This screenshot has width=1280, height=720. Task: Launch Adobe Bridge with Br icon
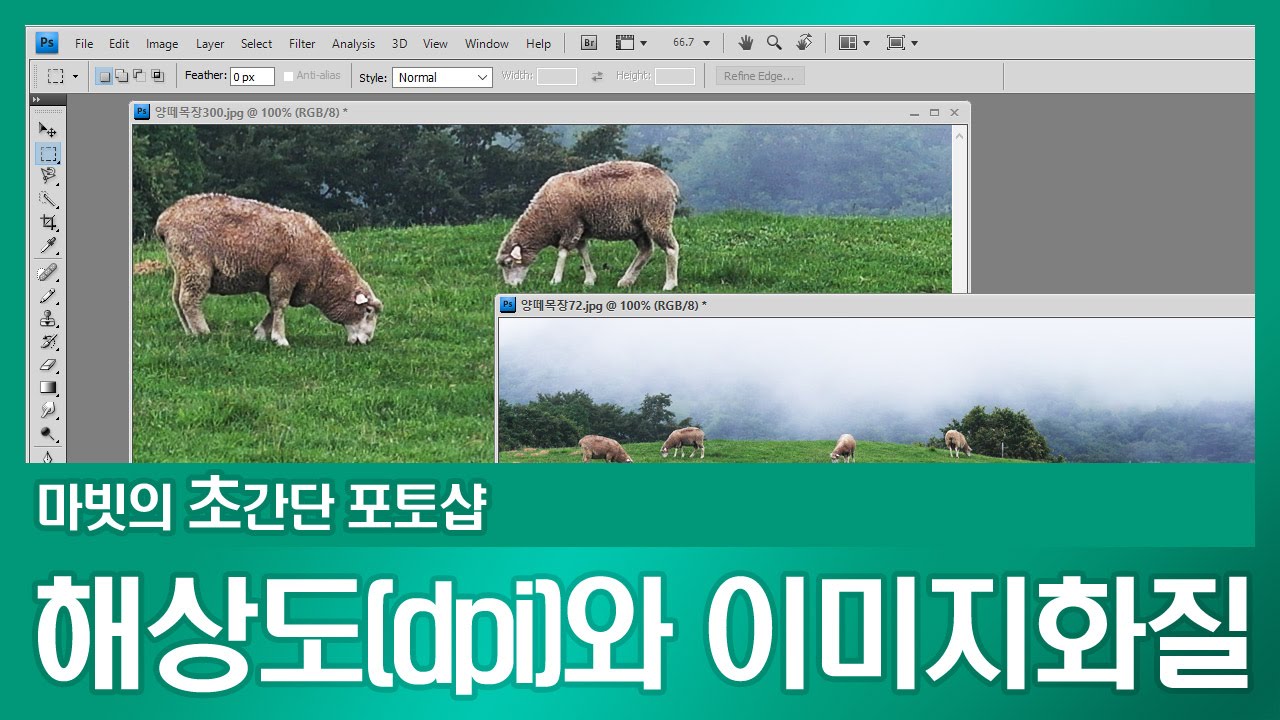coord(589,43)
